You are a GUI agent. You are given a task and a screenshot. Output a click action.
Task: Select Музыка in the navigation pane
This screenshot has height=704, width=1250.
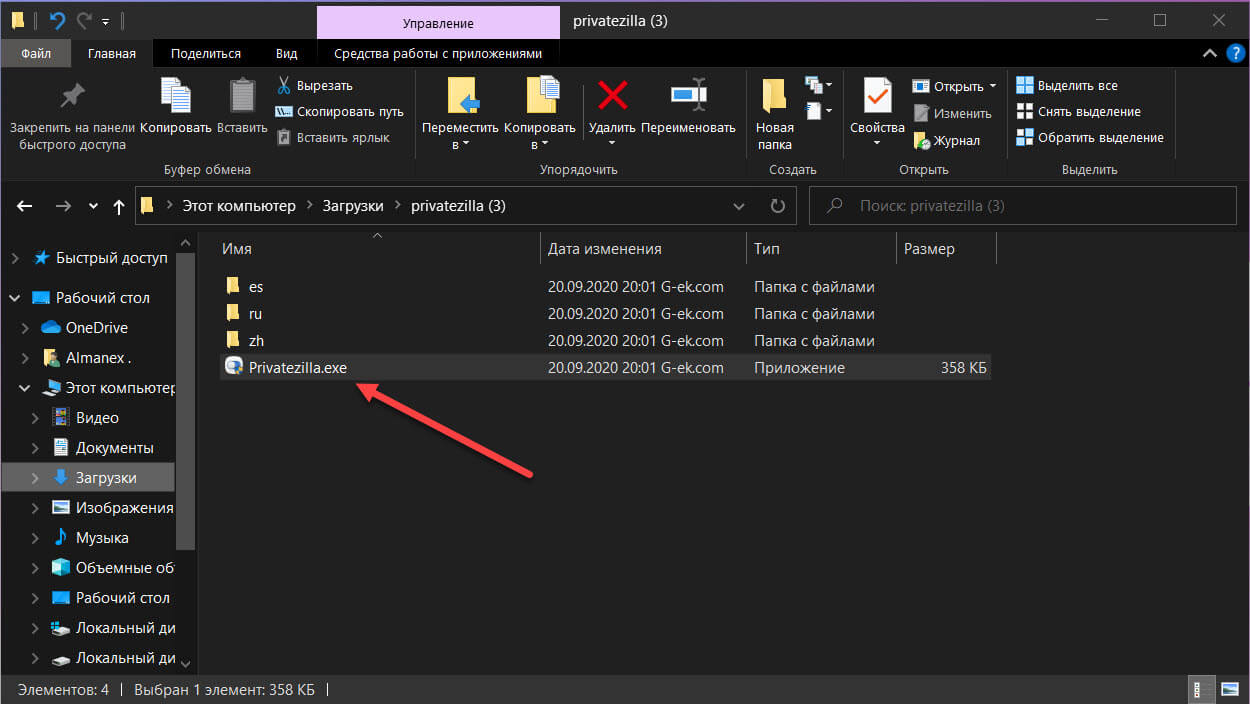[x=102, y=538]
